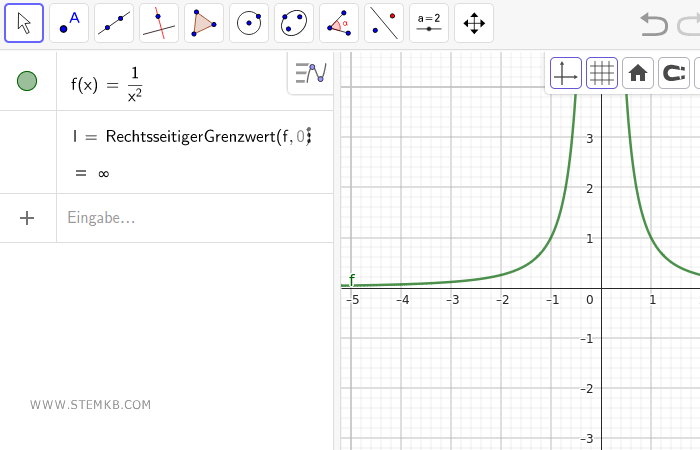Image resolution: width=700 pixels, height=450 pixels.
Task: Select the Angle tool
Action: pyautogui.click(x=339, y=23)
